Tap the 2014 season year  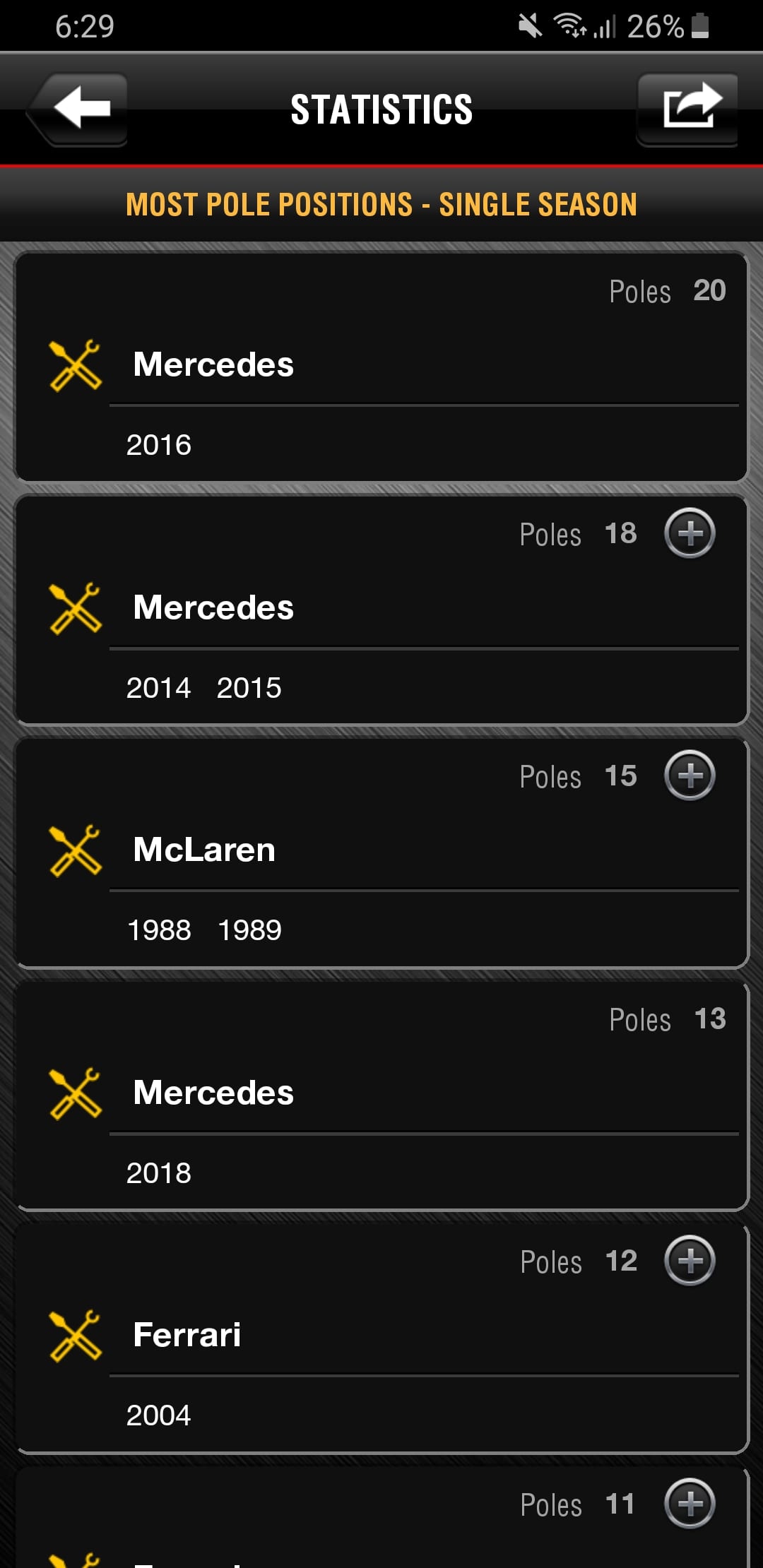[x=159, y=688]
